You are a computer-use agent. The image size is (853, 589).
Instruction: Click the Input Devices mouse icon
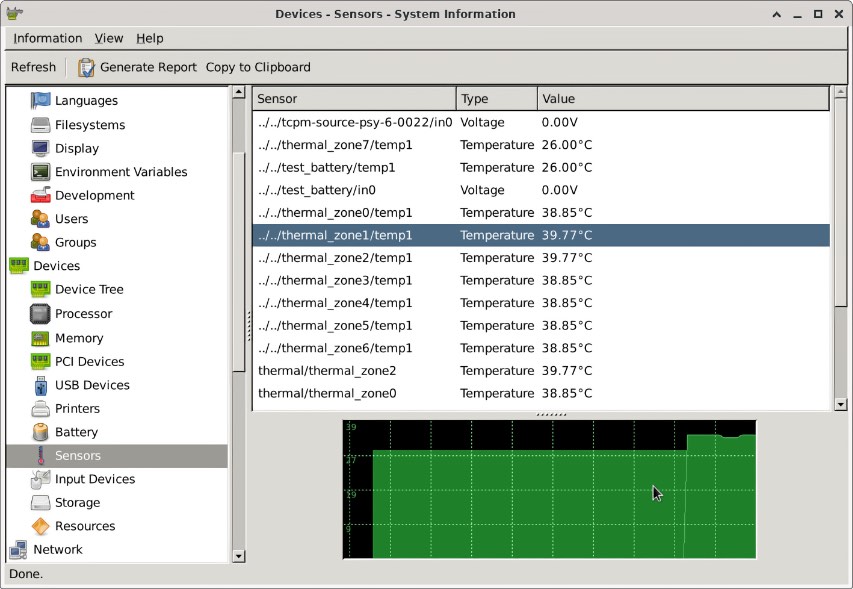(40, 479)
